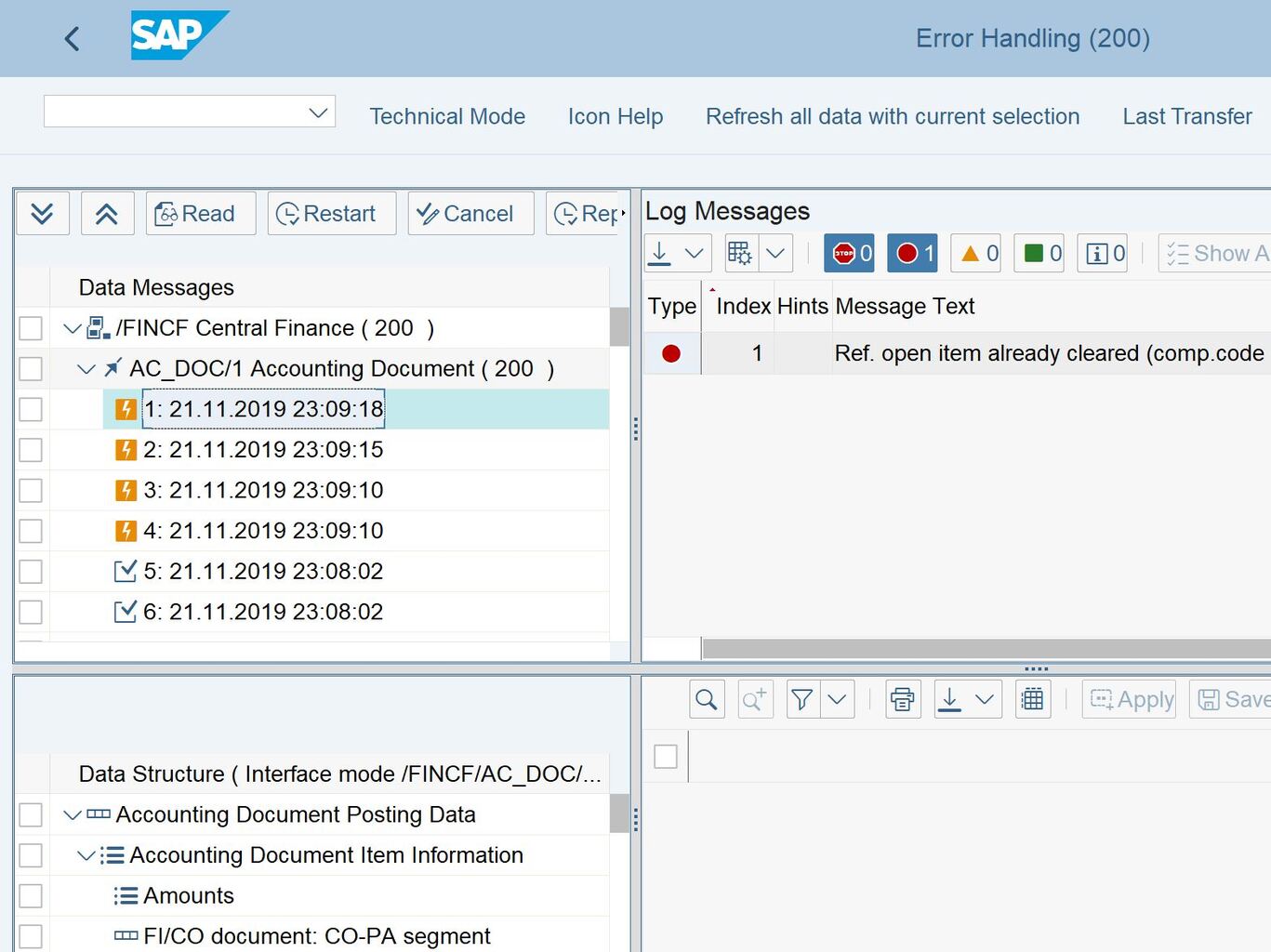Screen dimensions: 1271x952
Task: Click finished checkmark icon of message 5
Action: (126, 571)
